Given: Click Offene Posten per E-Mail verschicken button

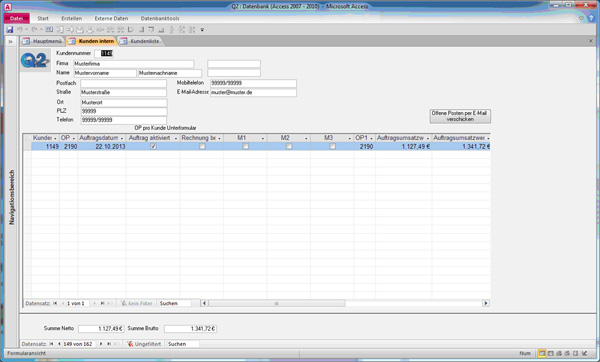Looking at the screenshot, I should [460, 116].
